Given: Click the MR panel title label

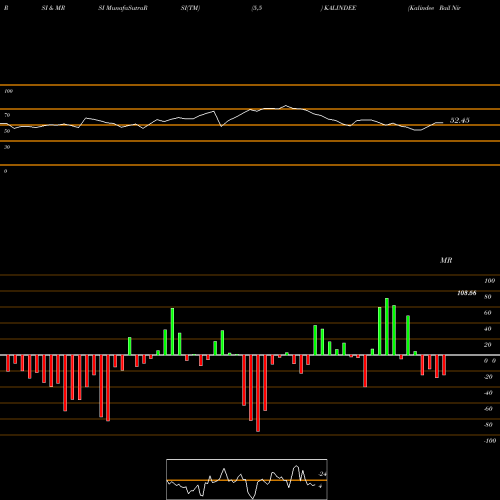Looking at the screenshot, I should point(446,260).
